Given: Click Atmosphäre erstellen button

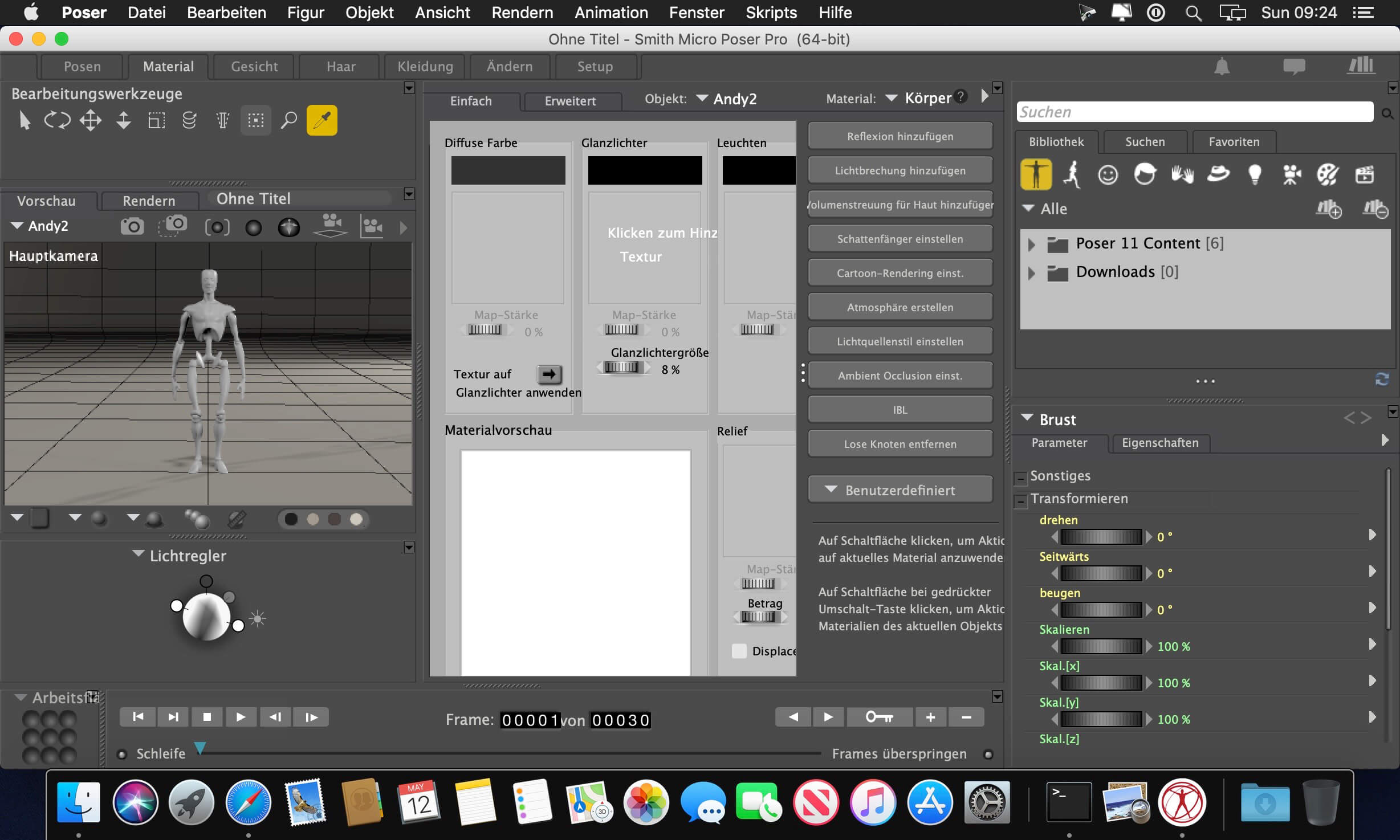Looking at the screenshot, I should coord(900,307).
